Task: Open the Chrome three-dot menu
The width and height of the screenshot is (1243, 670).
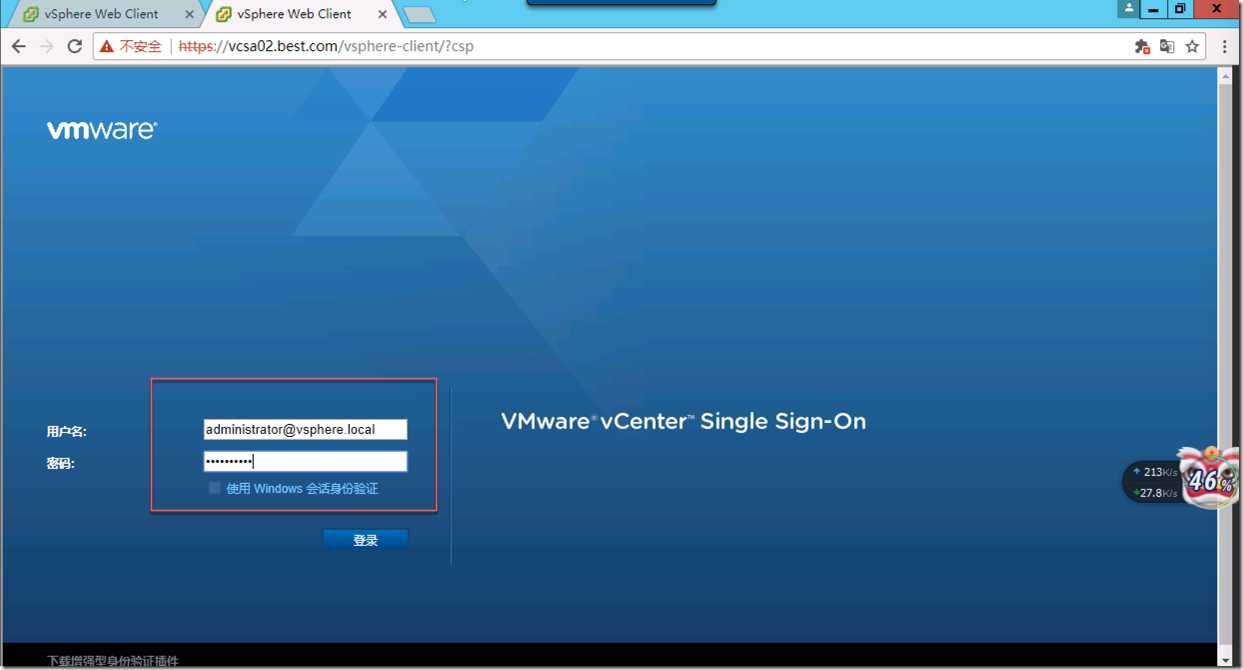Action: click(1225, 46)
